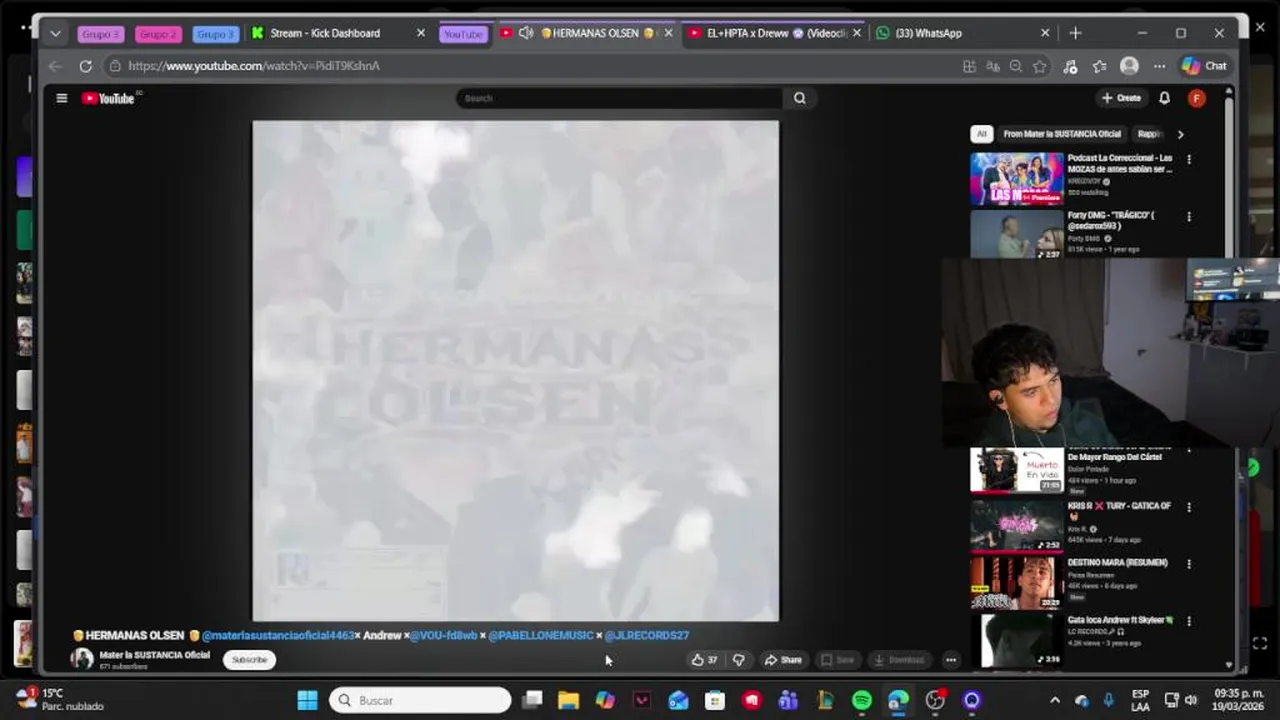The image size is (1280, 720).
Task: Close the Stream - Kick Dashboard tab
Action: click(x=420, y=33)
